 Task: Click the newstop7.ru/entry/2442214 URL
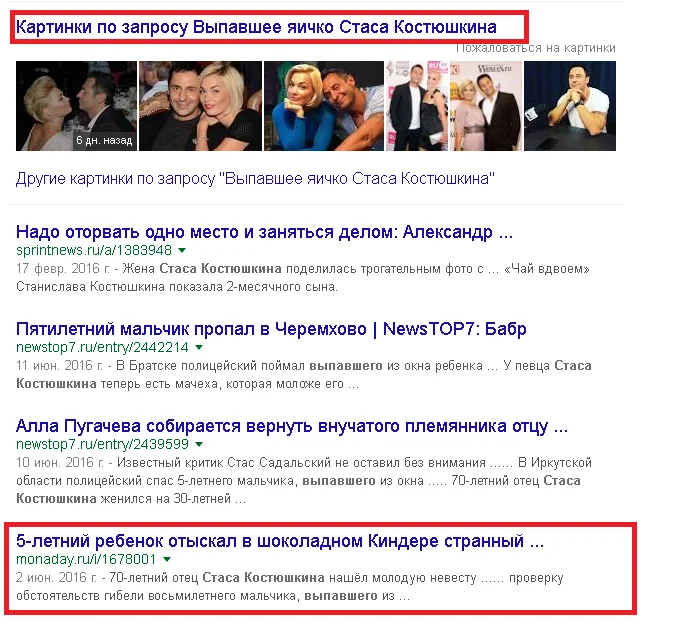[x=102, y=347]
